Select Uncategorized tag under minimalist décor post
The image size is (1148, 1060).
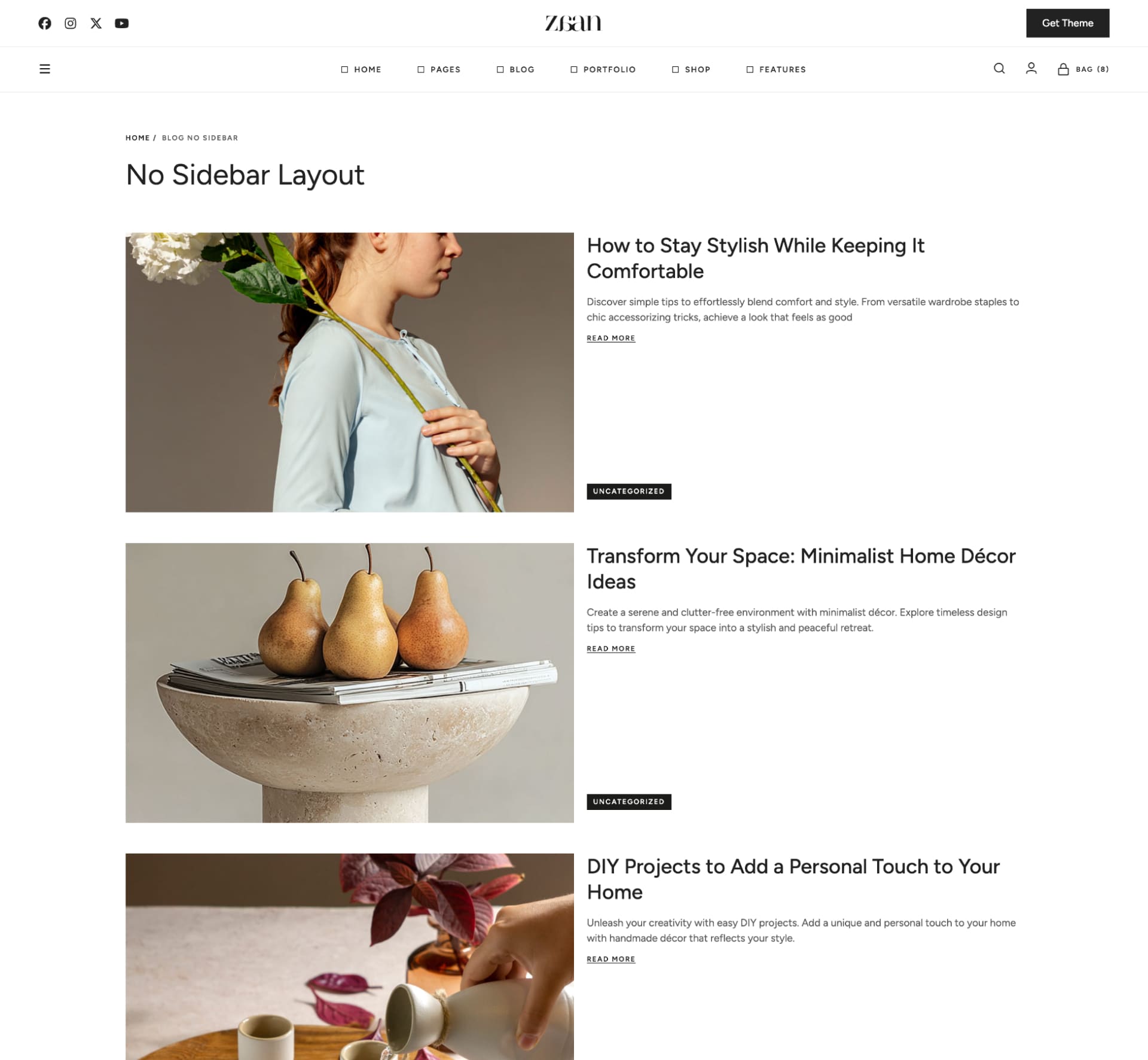[629, 802]
